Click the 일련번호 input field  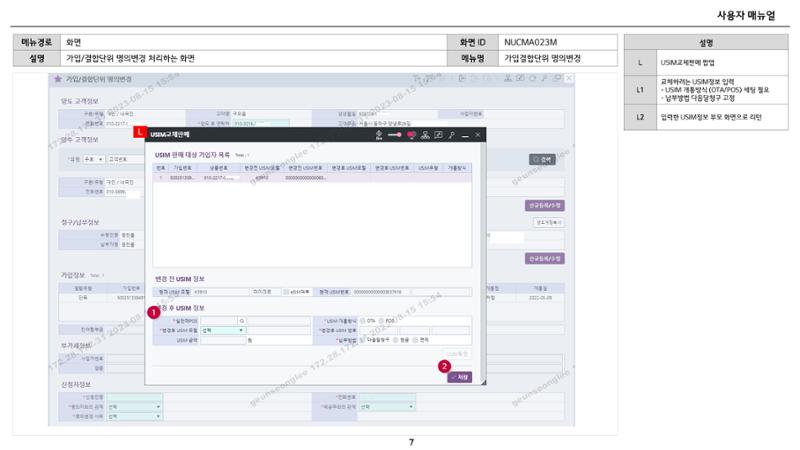click(x=219, y=321)
